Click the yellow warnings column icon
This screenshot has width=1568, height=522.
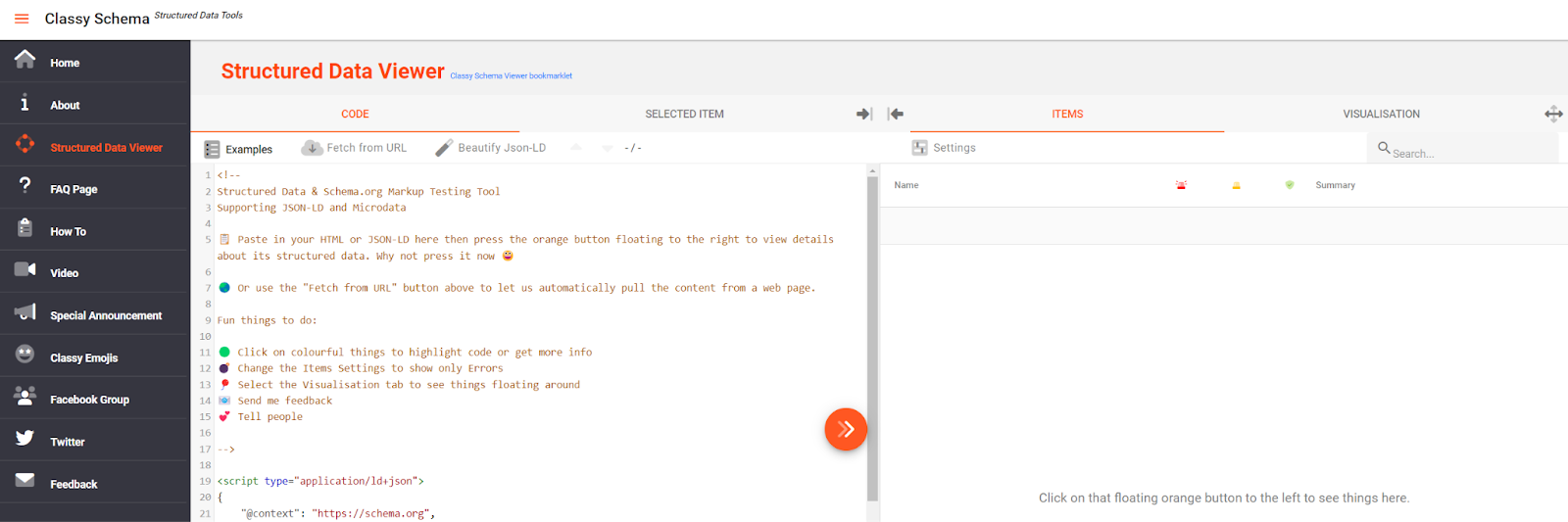[1236, 185]
